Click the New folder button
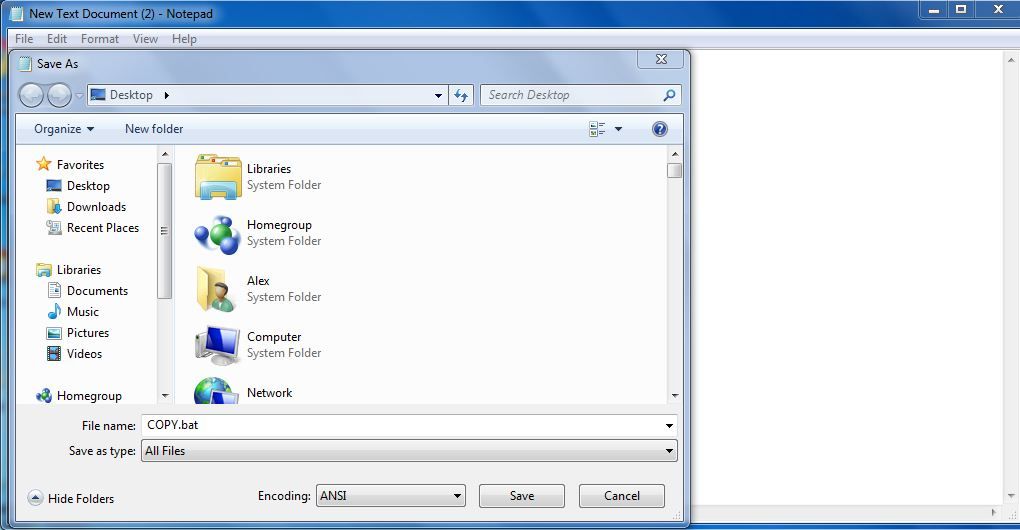The width and height of the screenshot is (1020, 530). [154, 129]
